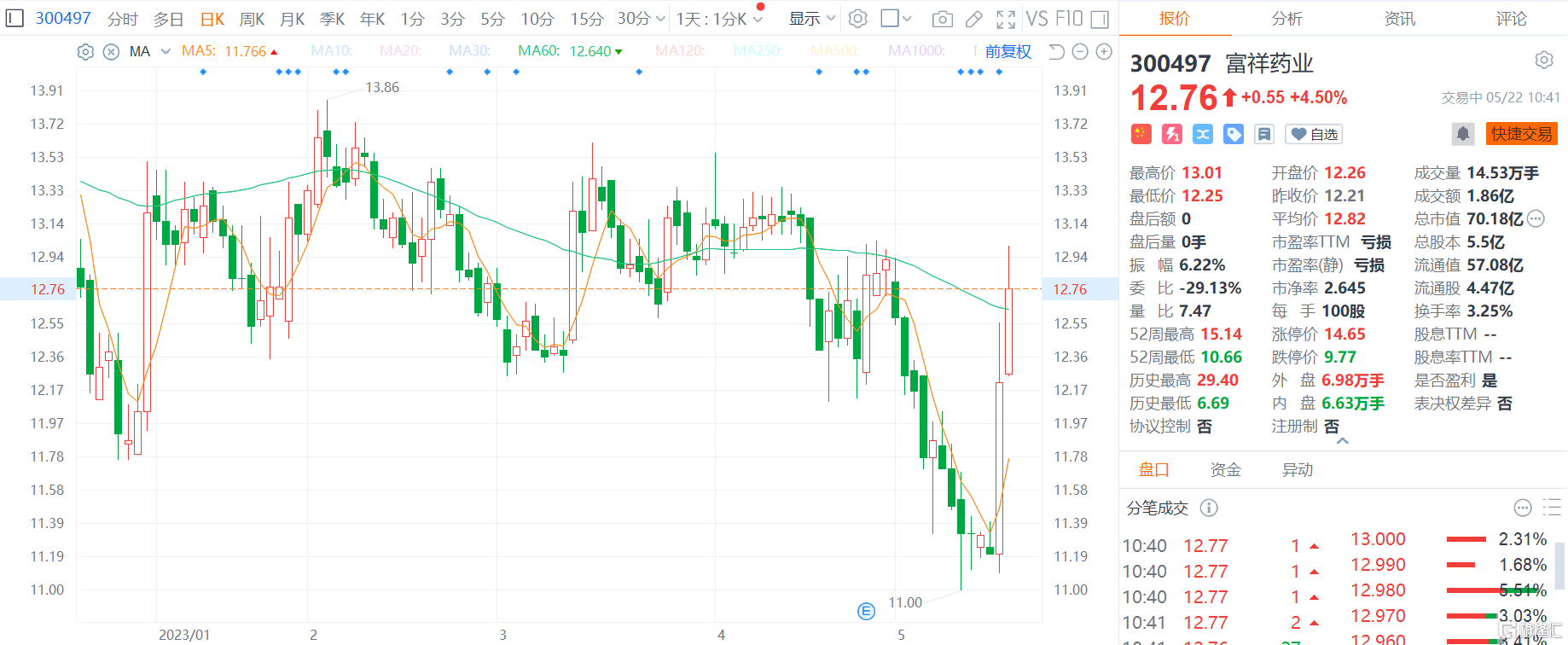1568x645 pixels.
Task: Zoom out the chart with minus icon
Action: pos(1080,52)
